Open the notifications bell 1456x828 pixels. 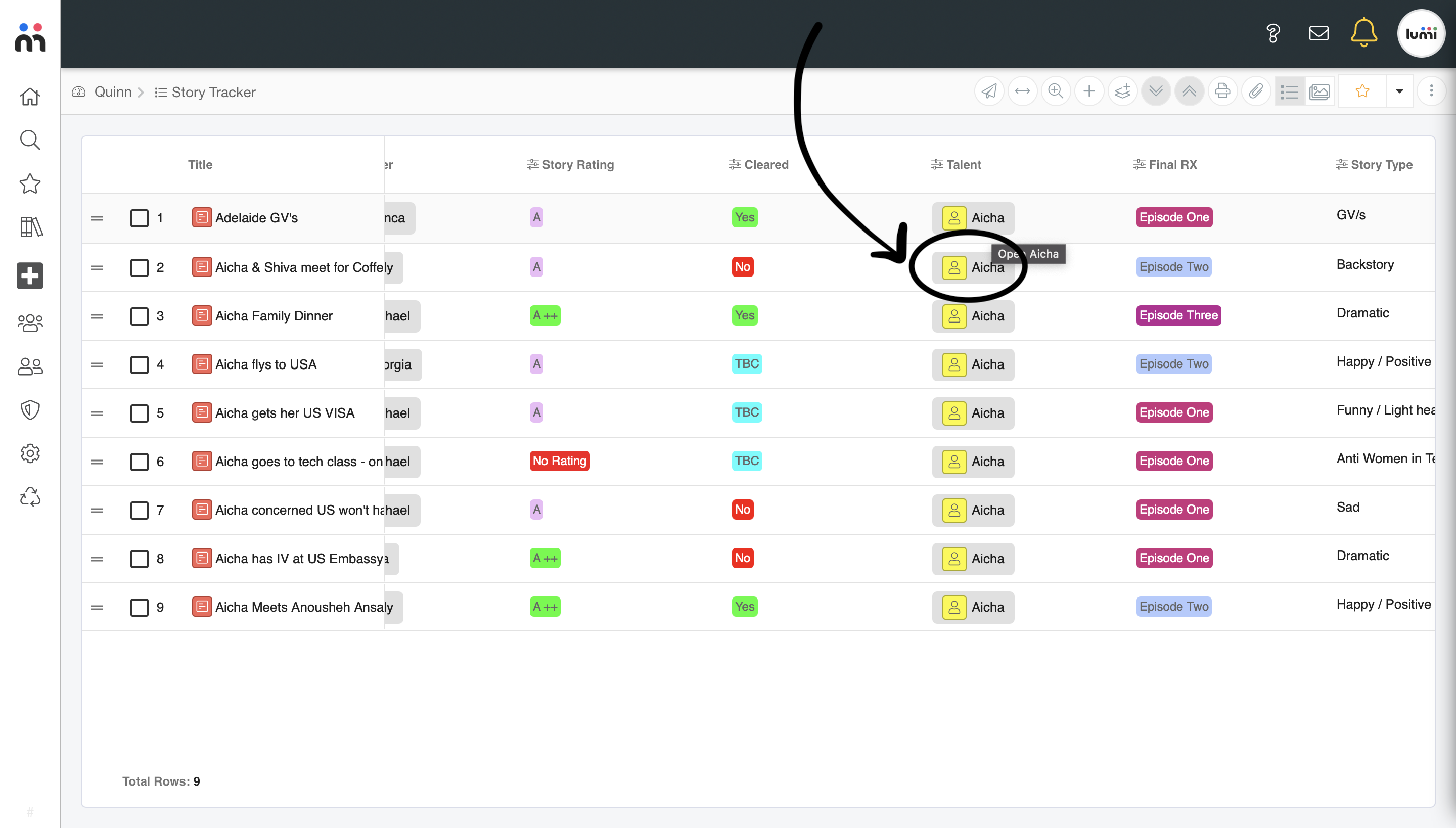coord(1363,33)
